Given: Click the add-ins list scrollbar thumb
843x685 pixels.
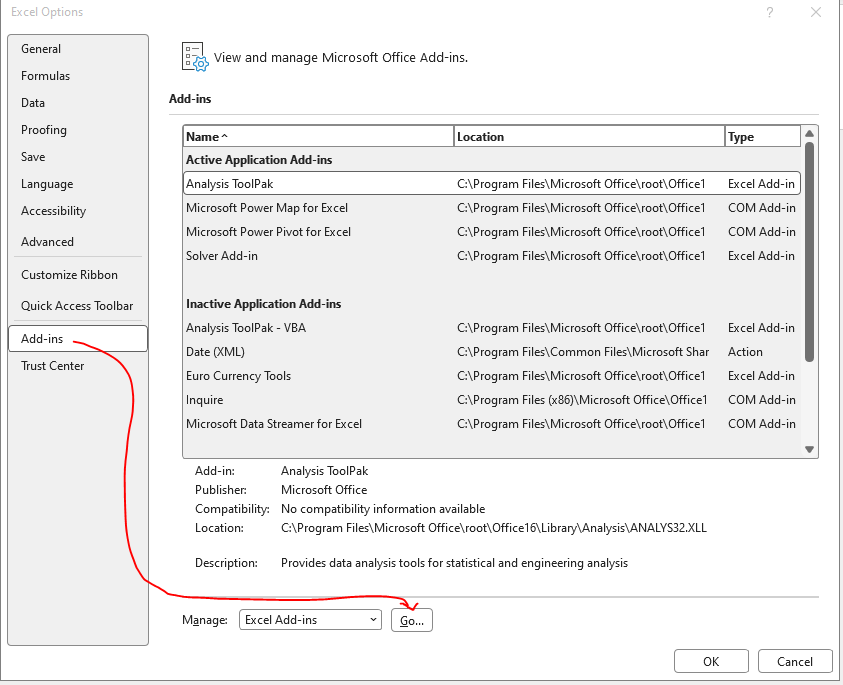Looking at the screenshot, I should tap(809, 252).
